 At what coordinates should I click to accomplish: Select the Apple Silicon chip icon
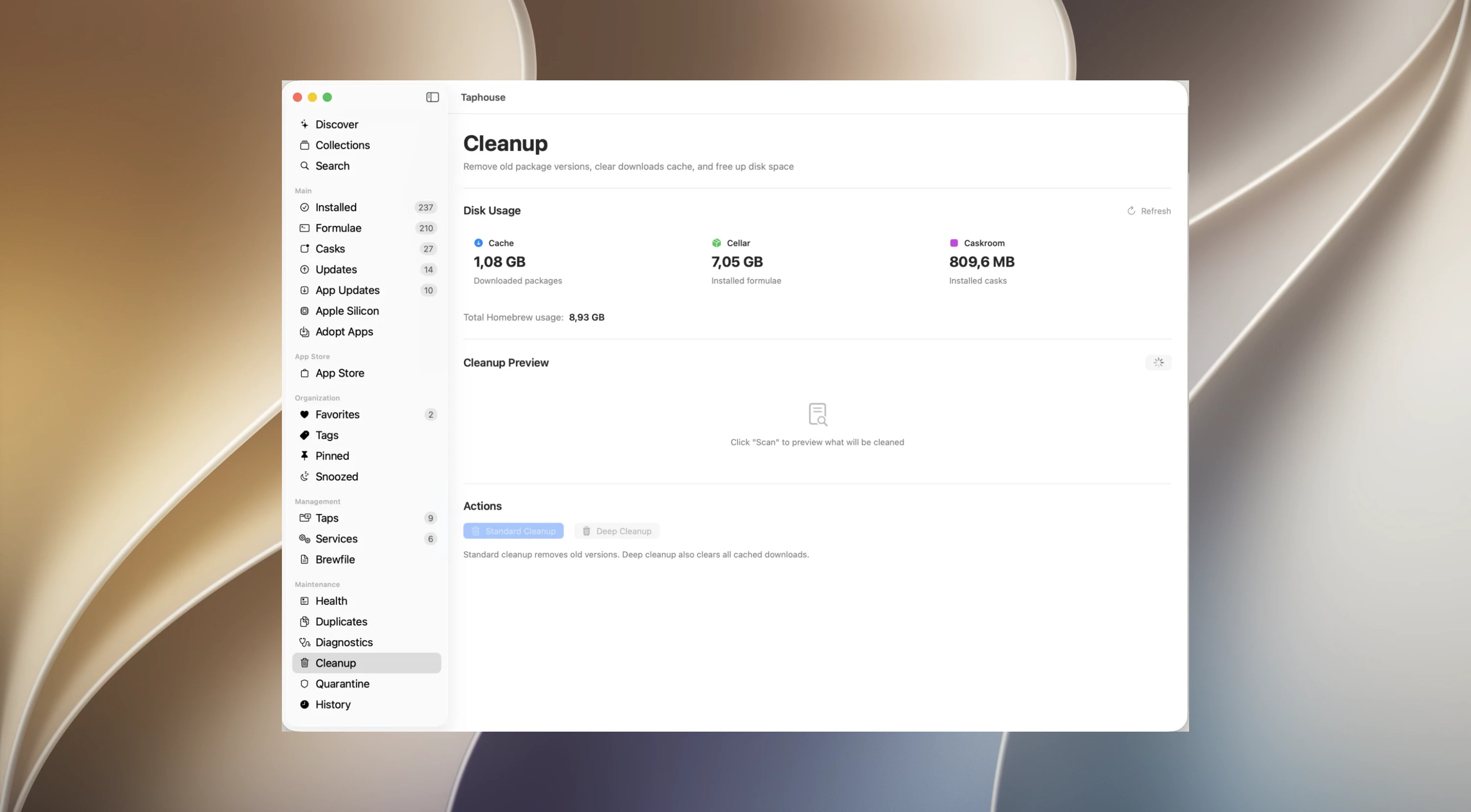point(304,311)
